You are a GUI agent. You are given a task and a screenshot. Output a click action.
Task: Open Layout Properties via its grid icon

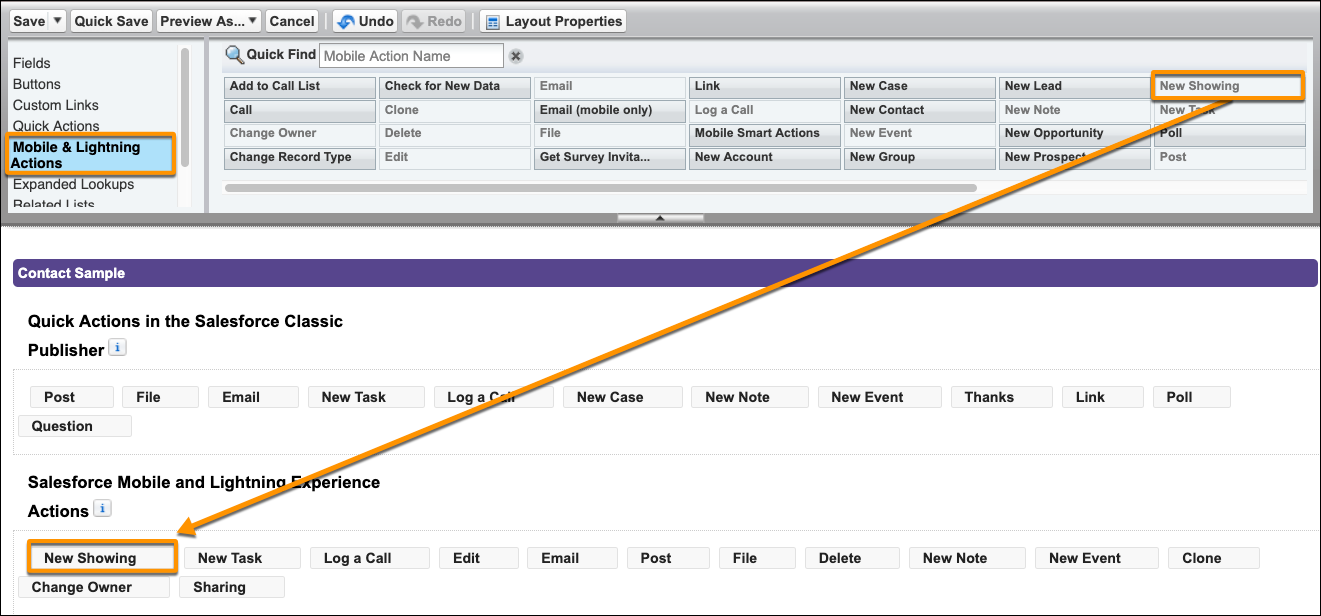(490, 20)
